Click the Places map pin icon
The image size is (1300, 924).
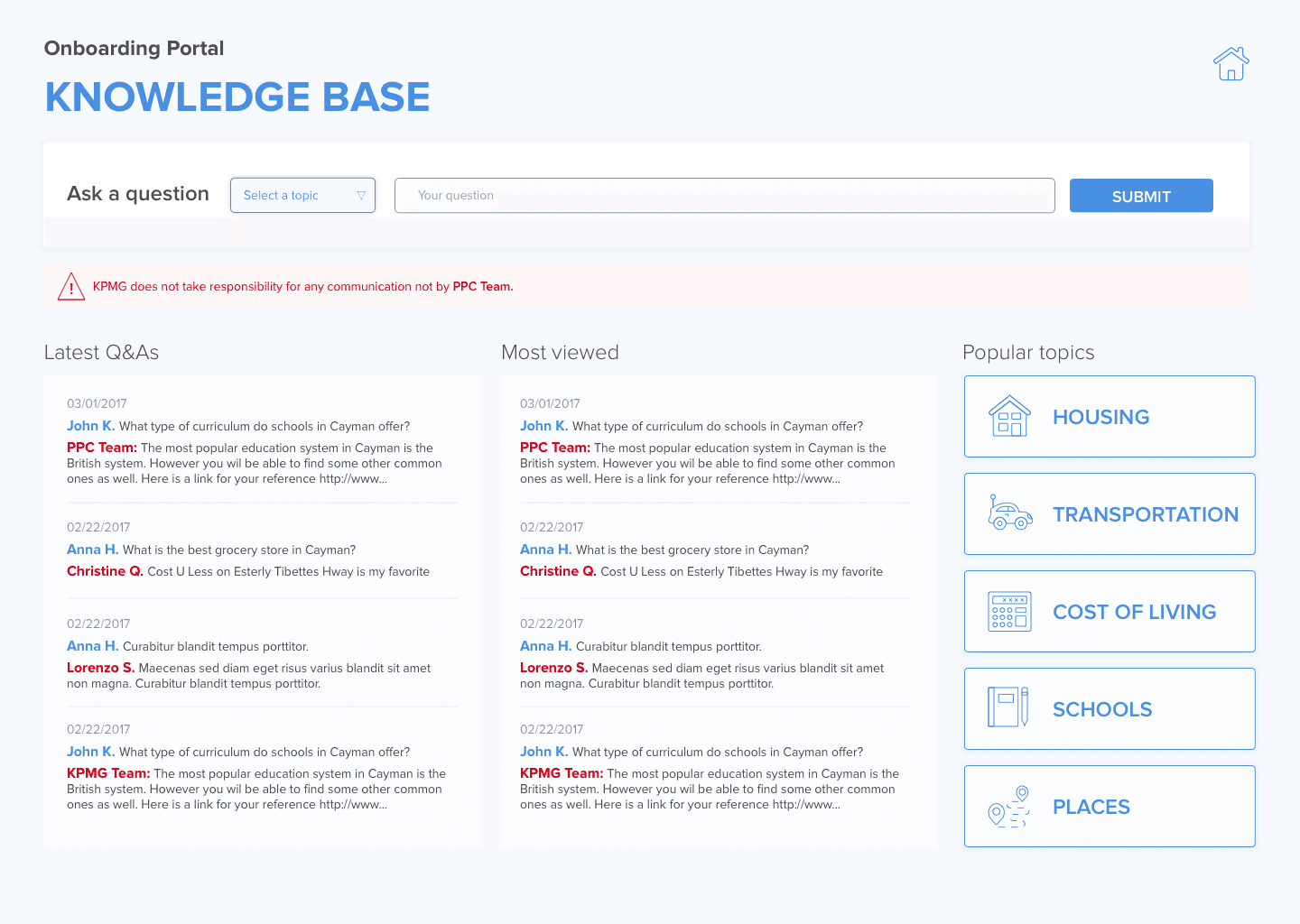click(1009, 806)
